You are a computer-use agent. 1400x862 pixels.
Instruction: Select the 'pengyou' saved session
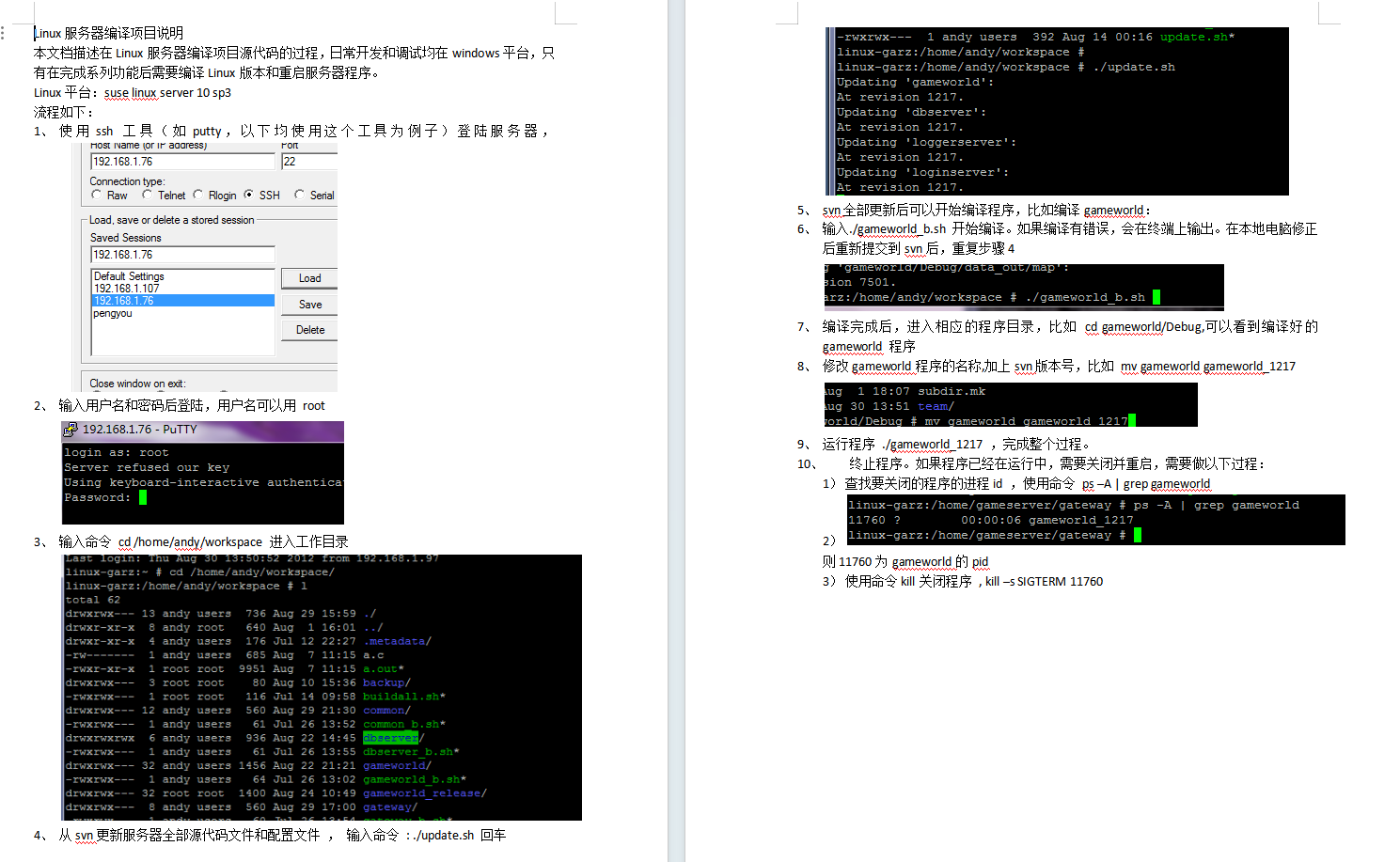click(x=113, y=313)
